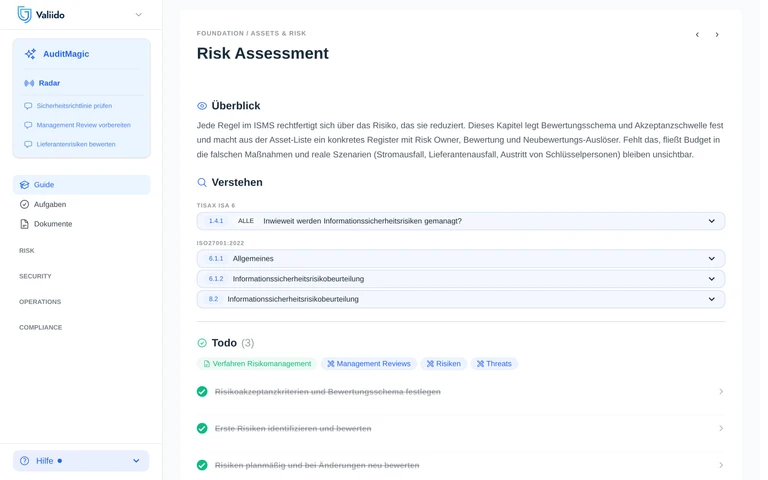This screenshot has height=480, width=768.
Task: Click the Überblick eye icon
Action: tap(202, 106)
